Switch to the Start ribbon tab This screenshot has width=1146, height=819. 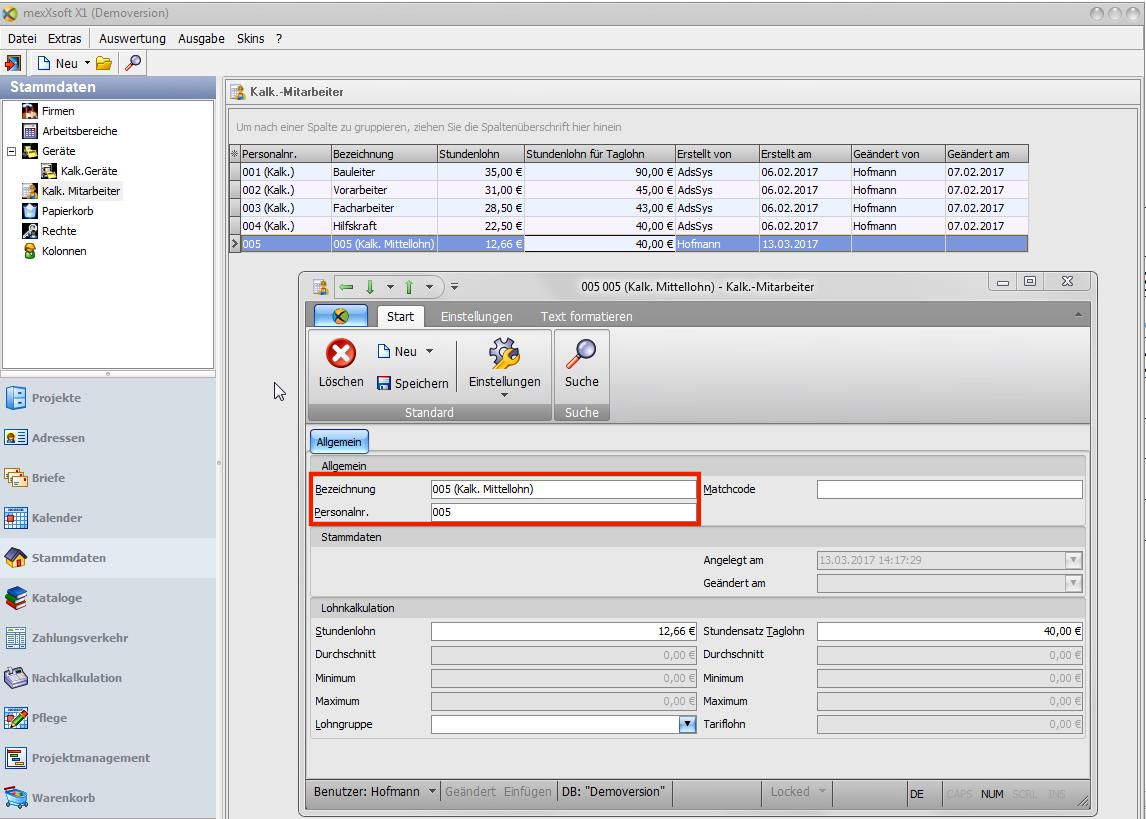click(x=400, y=316)
